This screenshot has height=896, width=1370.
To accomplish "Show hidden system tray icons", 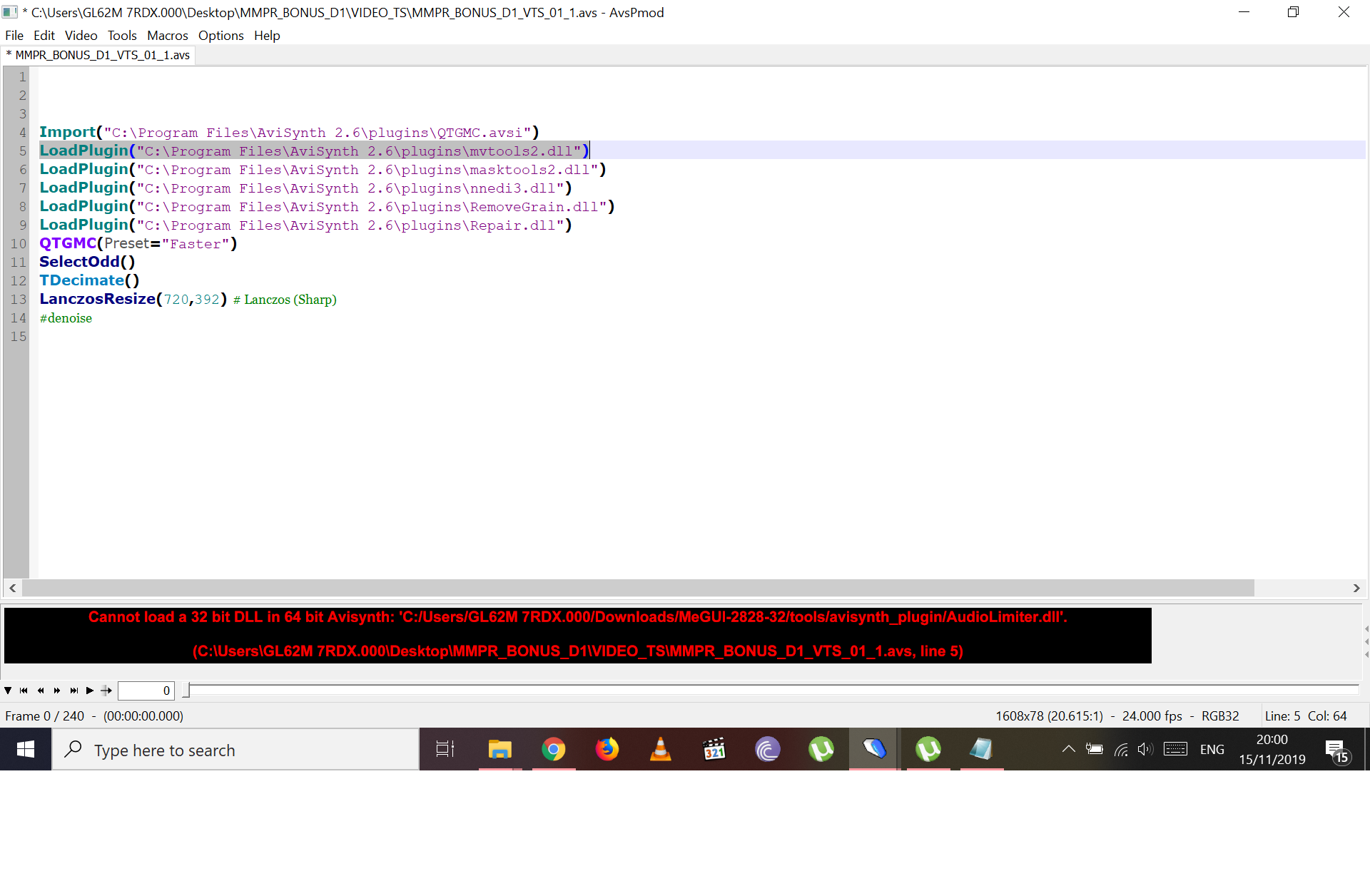I will click(1068, 749).
